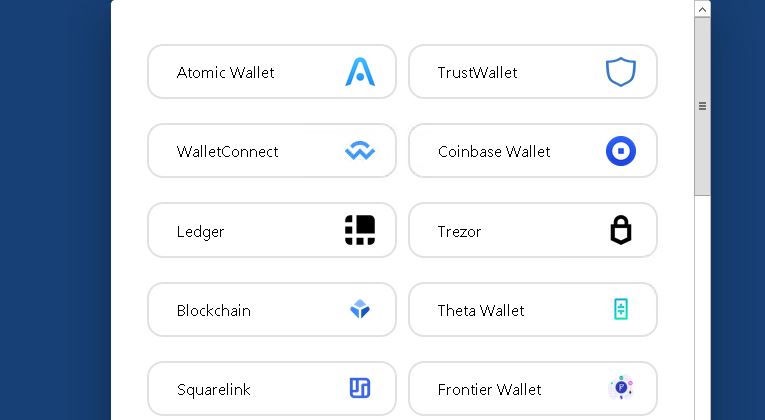Click the Atomic Wallet logo icon
765x420 pixels.
tap(360, 72)
